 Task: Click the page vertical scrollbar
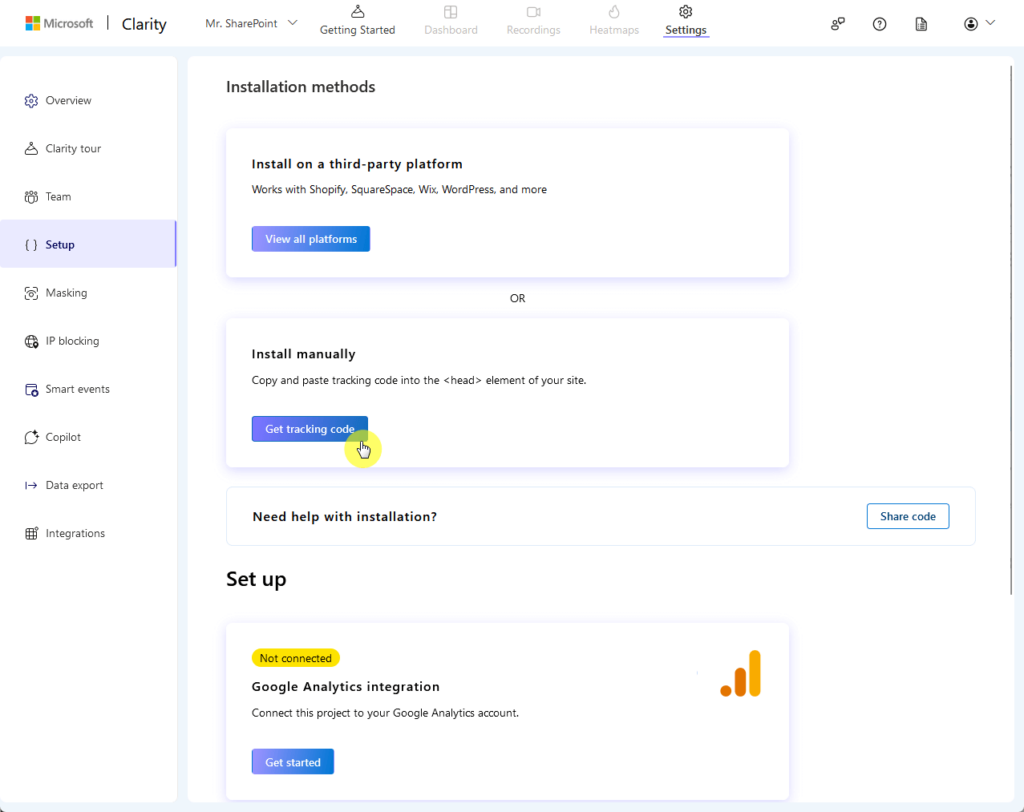[x=1012, y=330]
